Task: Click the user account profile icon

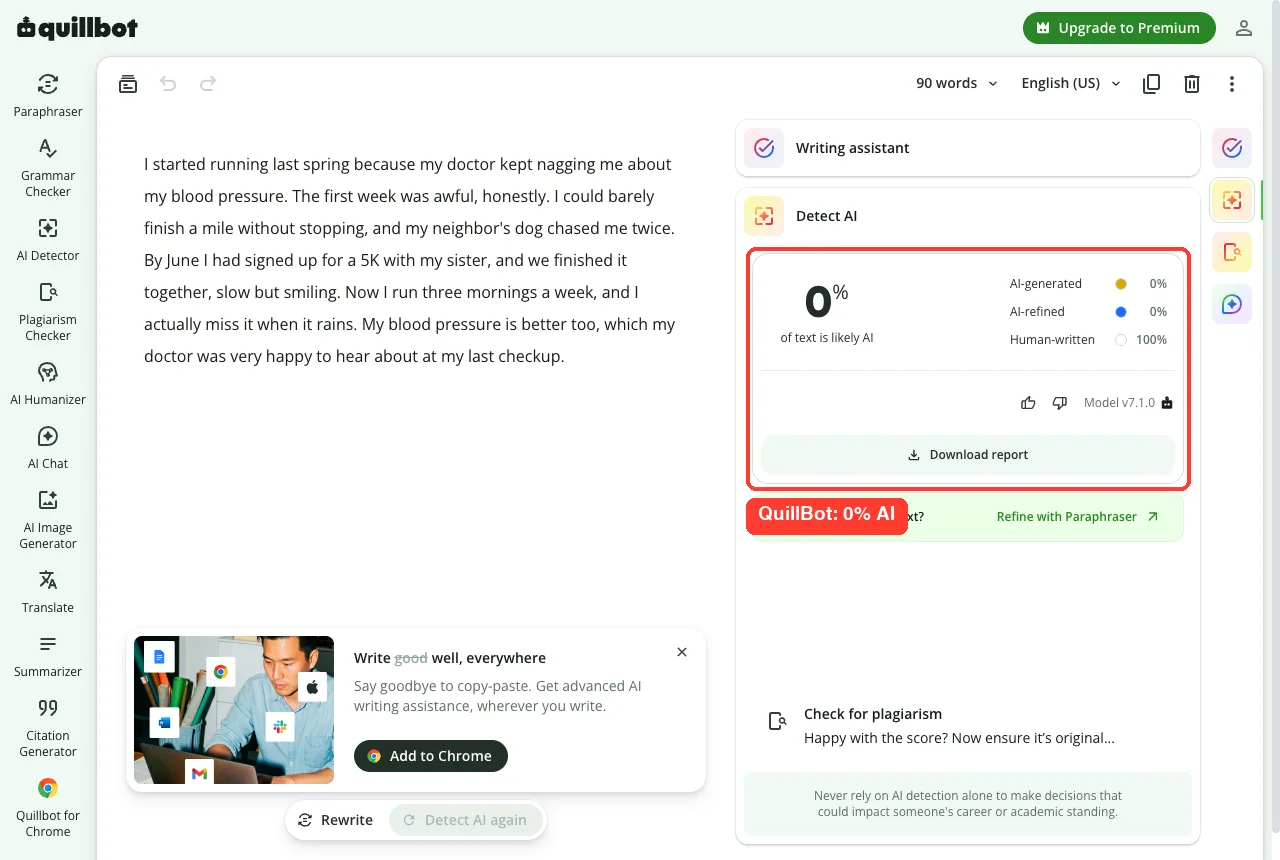Action: click(x=1244, y=28)
